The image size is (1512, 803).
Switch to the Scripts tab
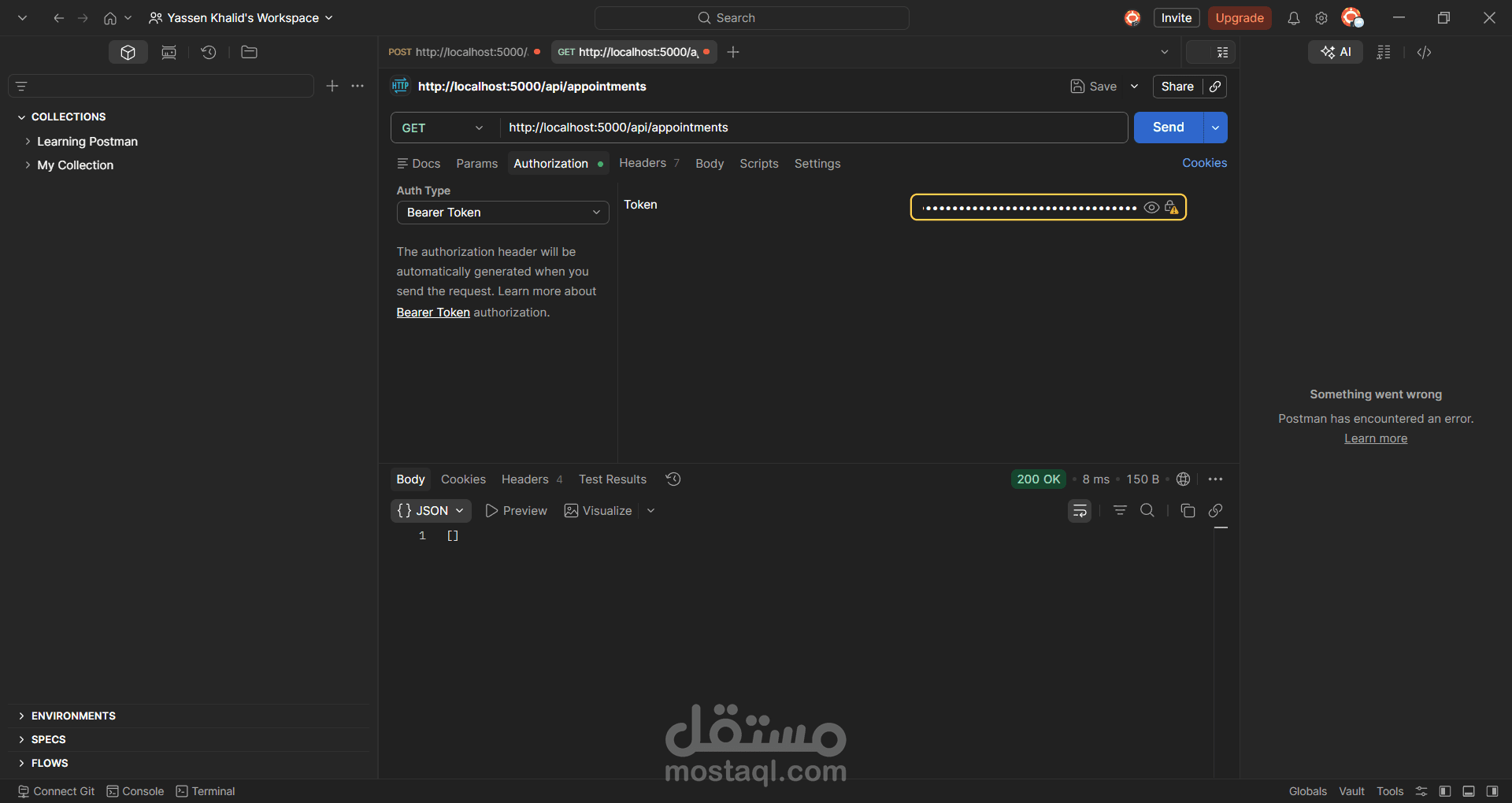tap(758, 164)
